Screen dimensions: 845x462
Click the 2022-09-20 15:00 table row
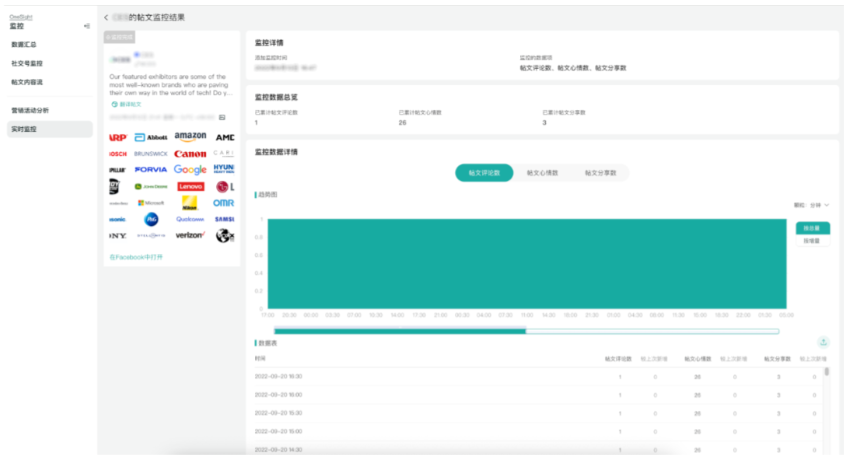tap(539, 432)
